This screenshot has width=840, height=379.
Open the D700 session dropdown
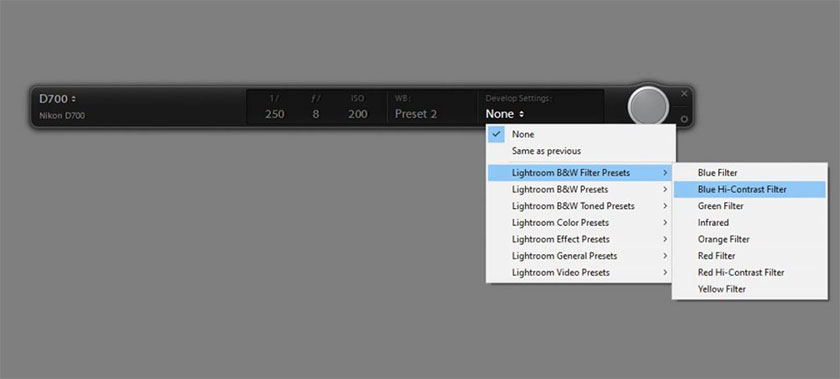[57, 99]
